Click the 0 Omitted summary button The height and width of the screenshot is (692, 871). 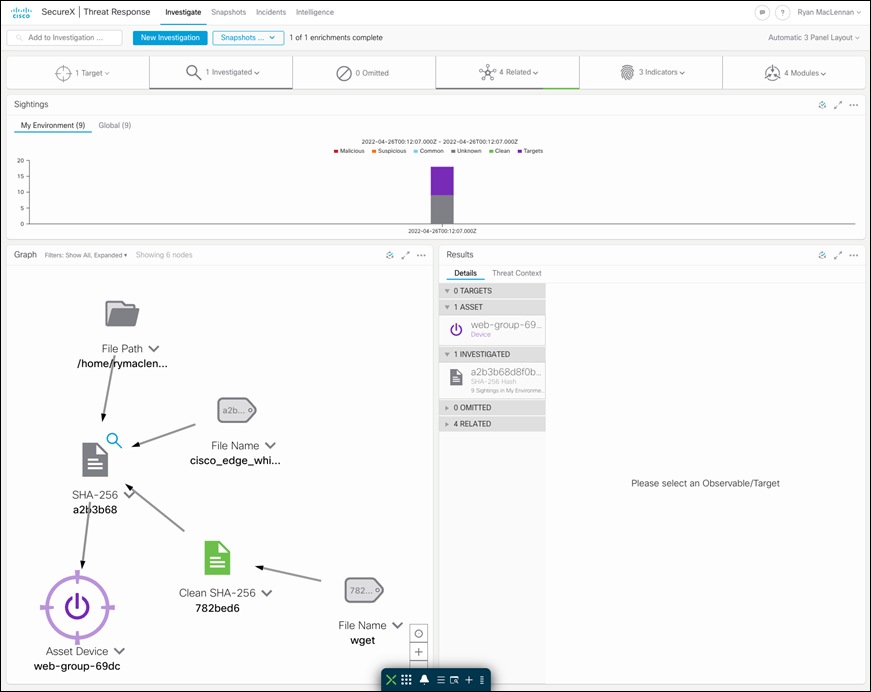(364, 73)
